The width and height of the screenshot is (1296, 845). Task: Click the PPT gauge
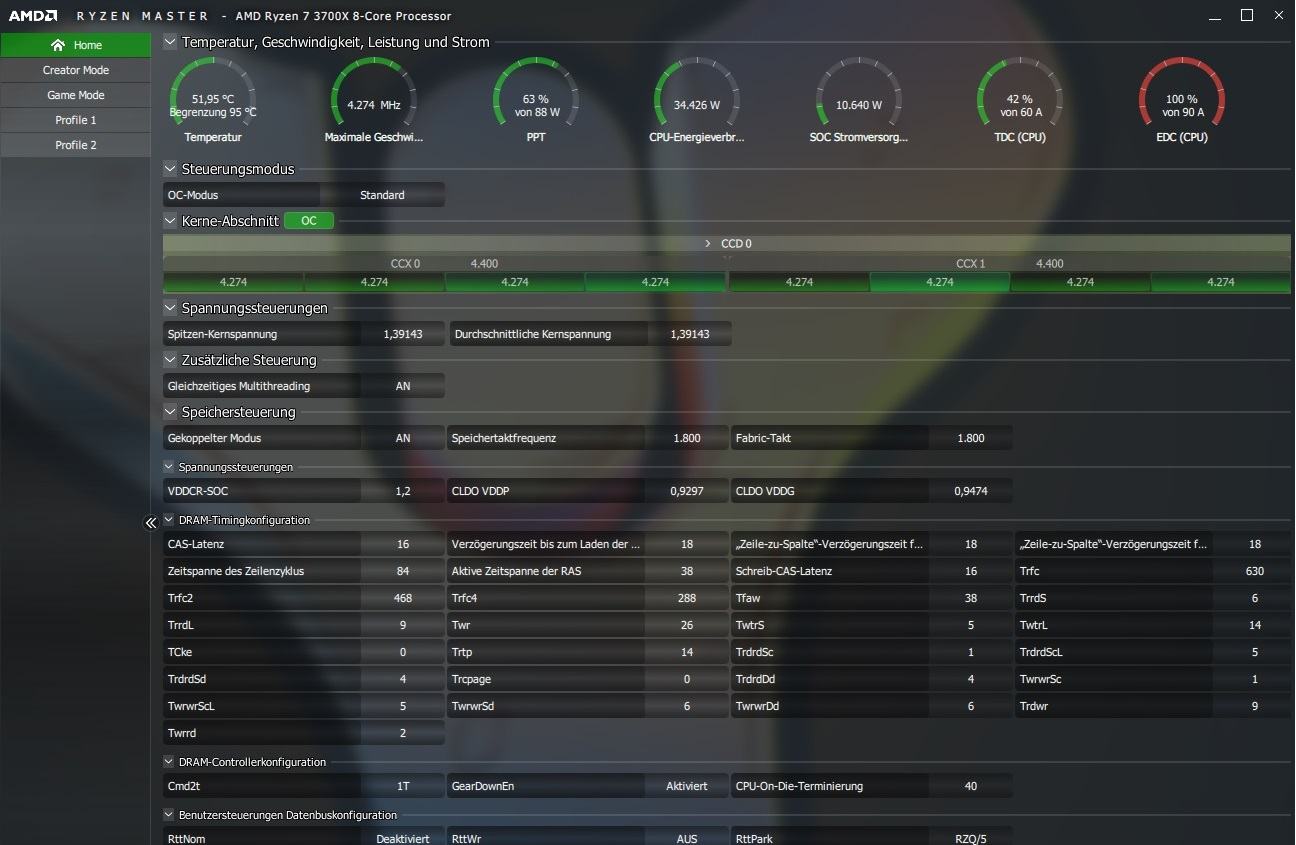536,100
